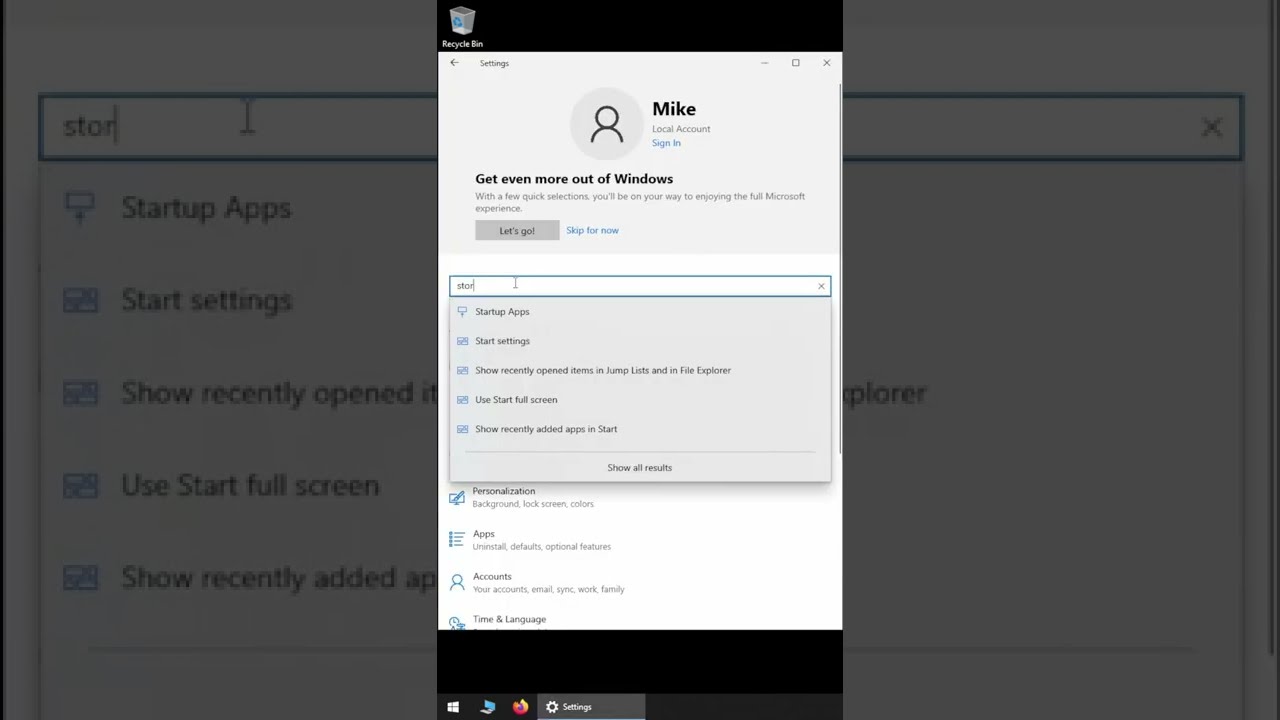
Task: Open the Recycle Bin desktop icon
Action: tap(462, 28)
